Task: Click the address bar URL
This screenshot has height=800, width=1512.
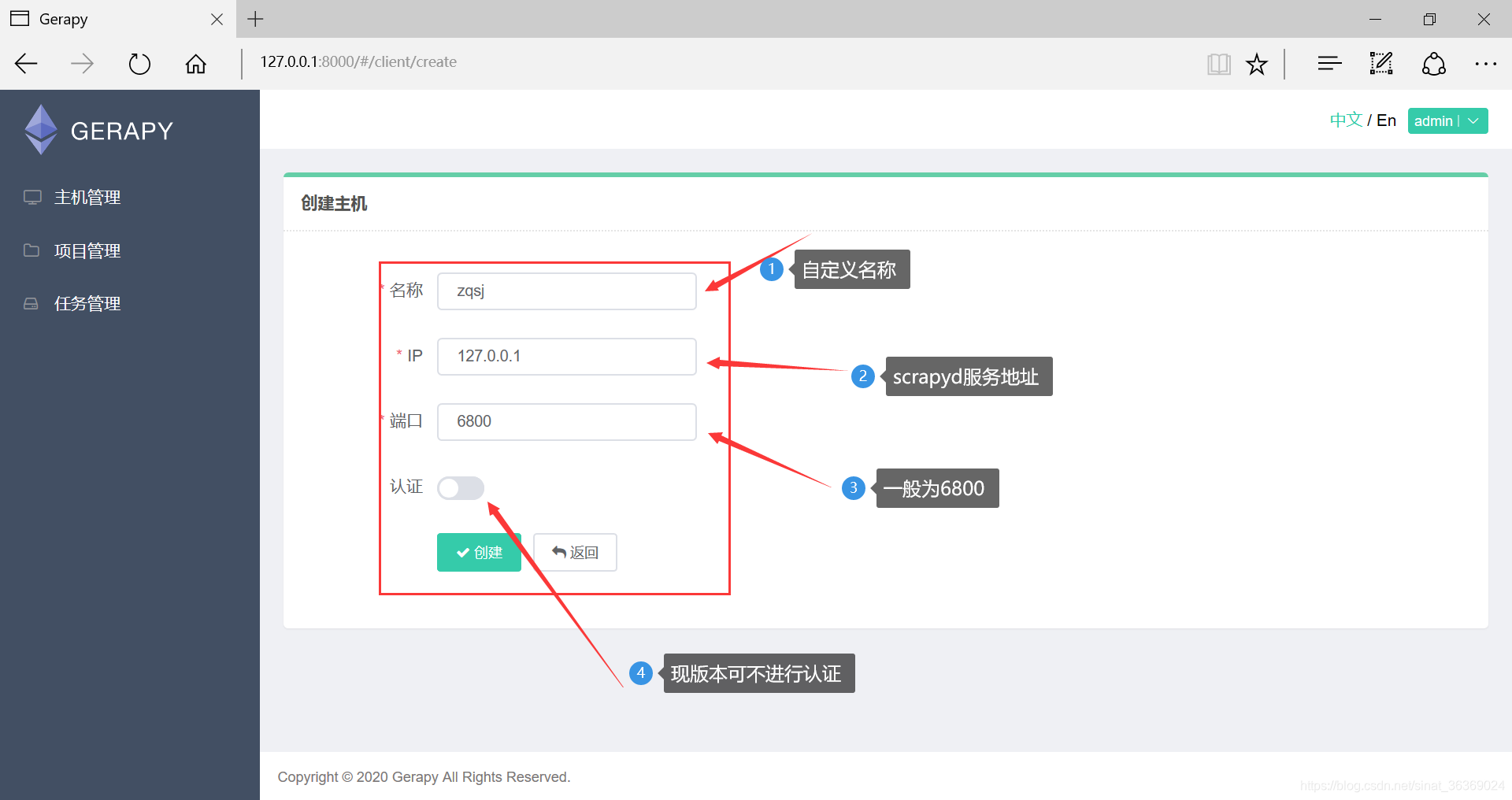Action: (358, 61)
